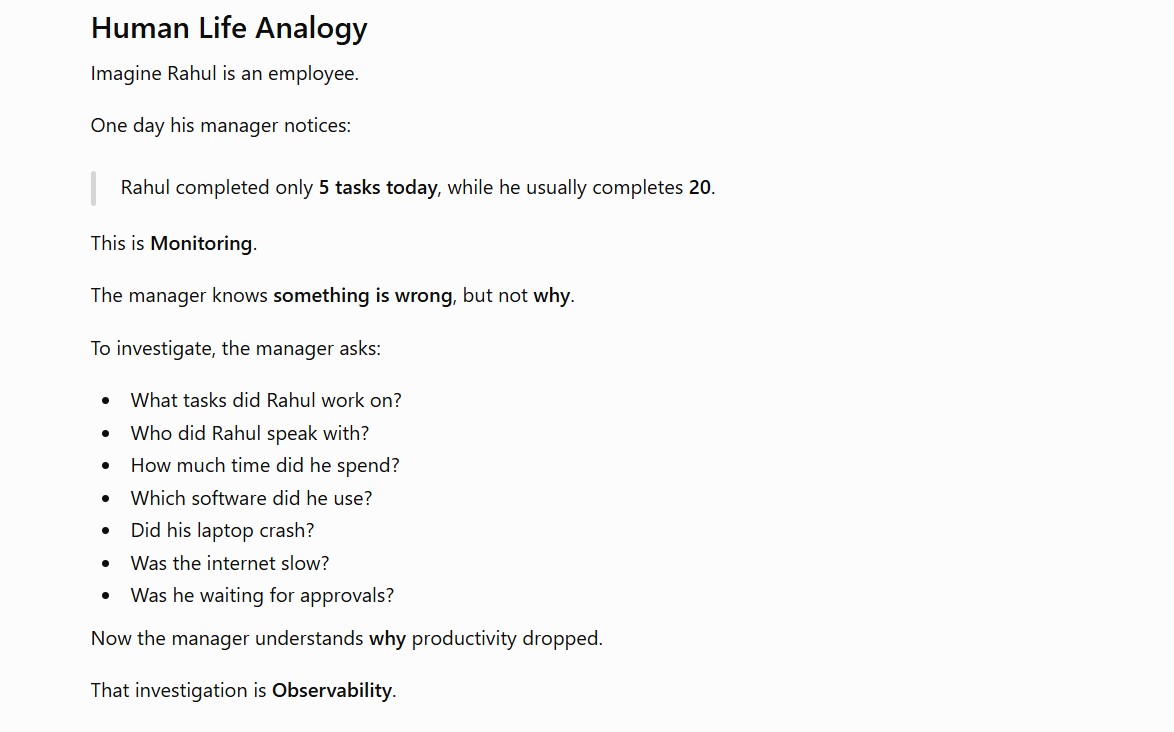The height and width of the screenshot is (732, 1174).
Task: Click the bold 'why' after 'but not'
Action: (552, 296)
